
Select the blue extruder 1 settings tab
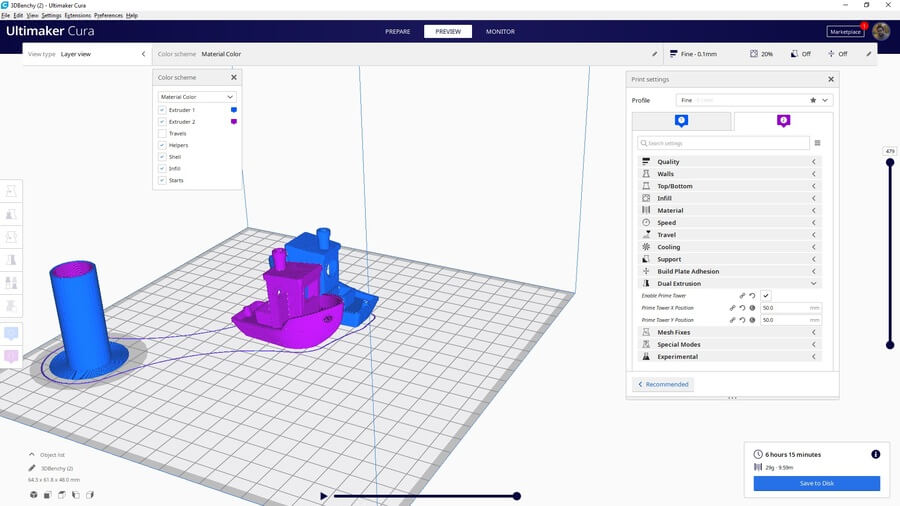pyautogui.click(x=682, y=121)
